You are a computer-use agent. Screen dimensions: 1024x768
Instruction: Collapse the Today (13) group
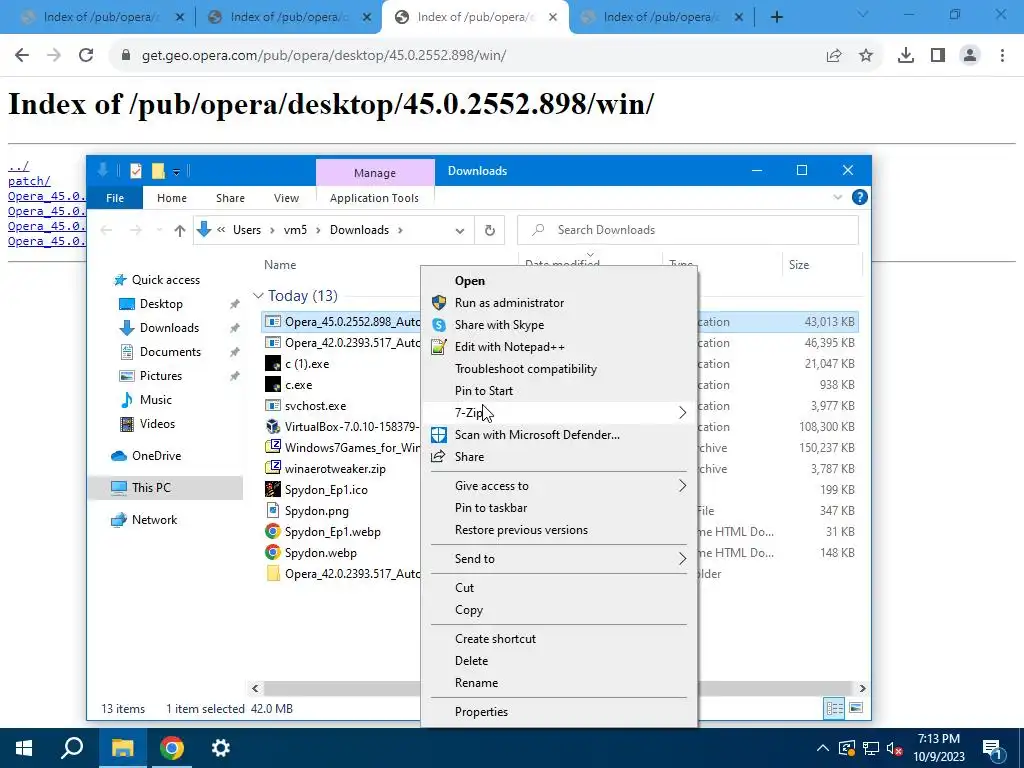coord(258,296)
